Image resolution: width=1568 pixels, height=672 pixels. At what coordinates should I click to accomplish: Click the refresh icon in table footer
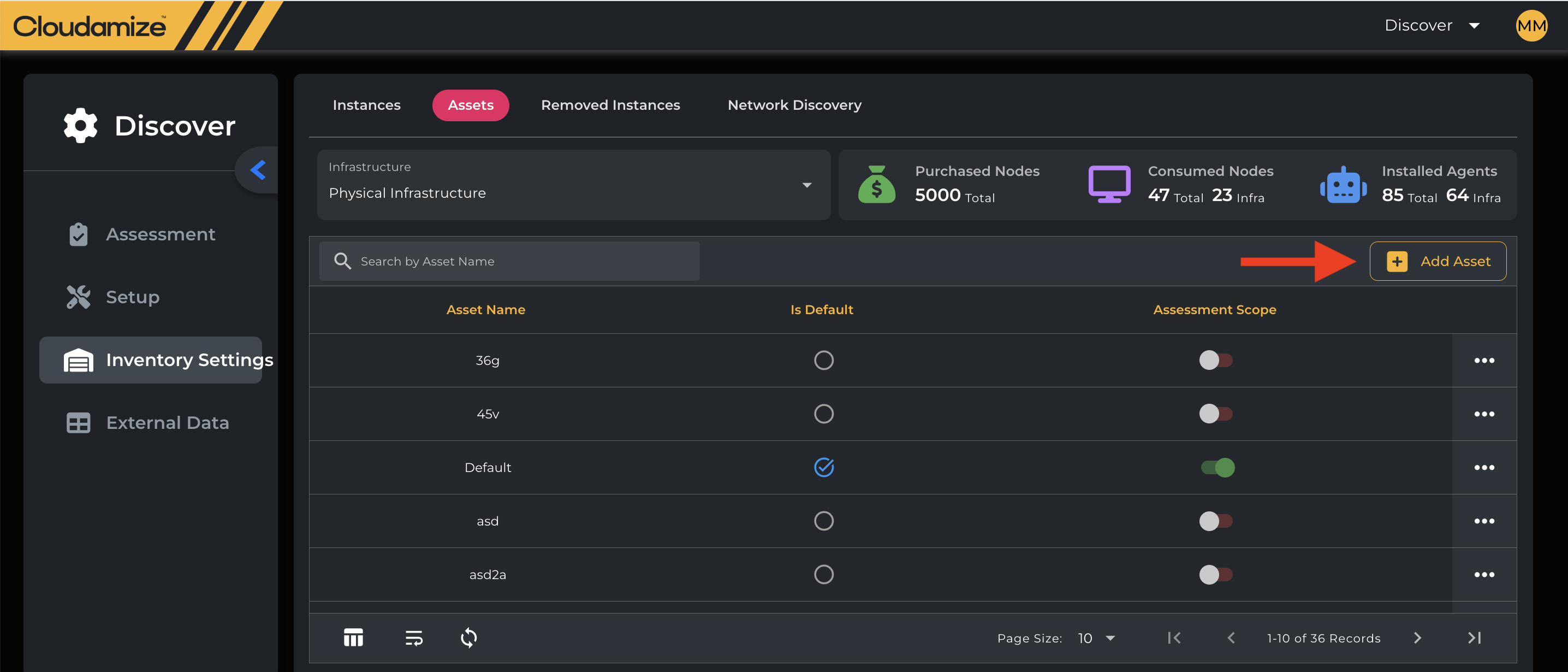(468, 638)
